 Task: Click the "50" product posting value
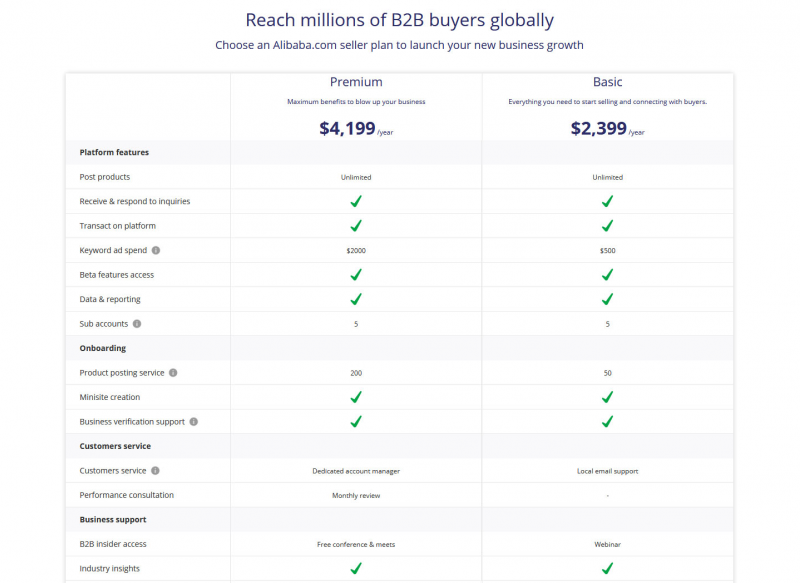(607, 373)
